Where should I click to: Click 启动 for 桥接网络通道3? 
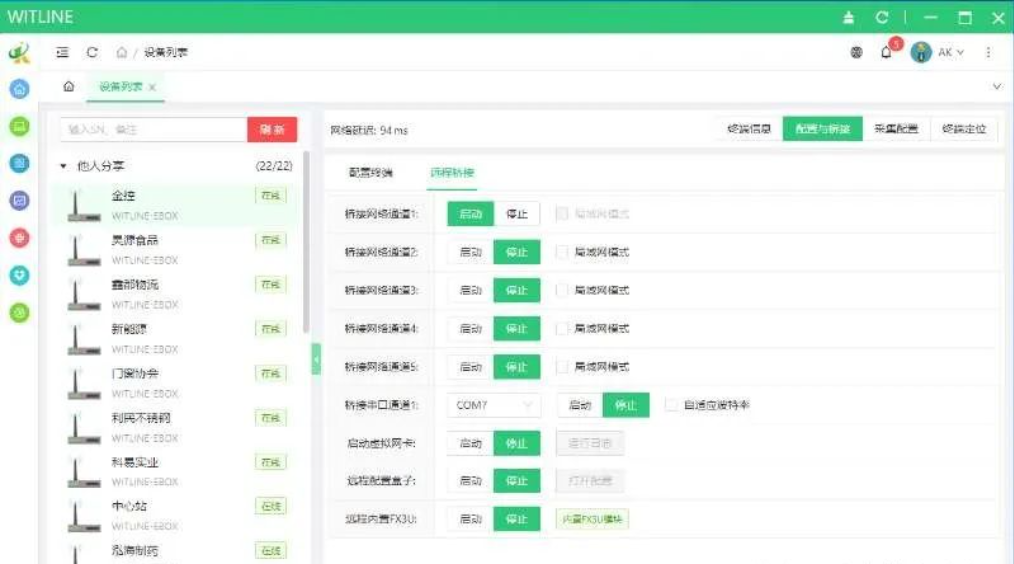click(x=470, y=290)
